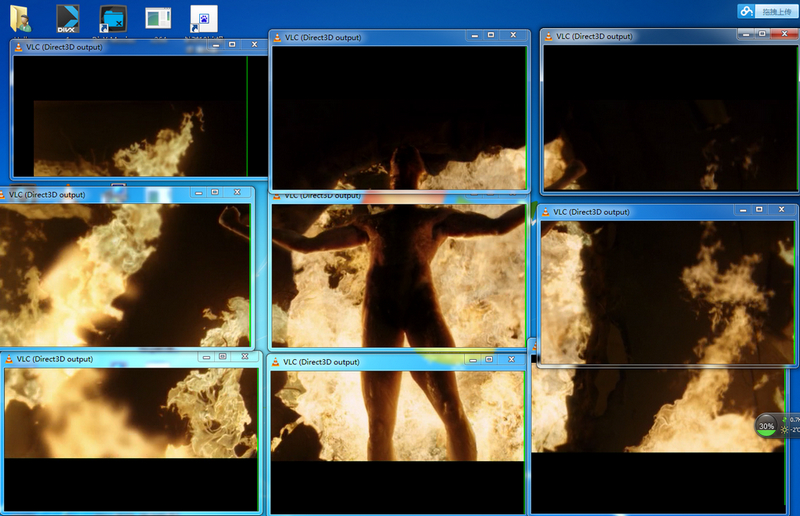
Task: Click the 拖拽上传 upload button
Action: (776, 12)
